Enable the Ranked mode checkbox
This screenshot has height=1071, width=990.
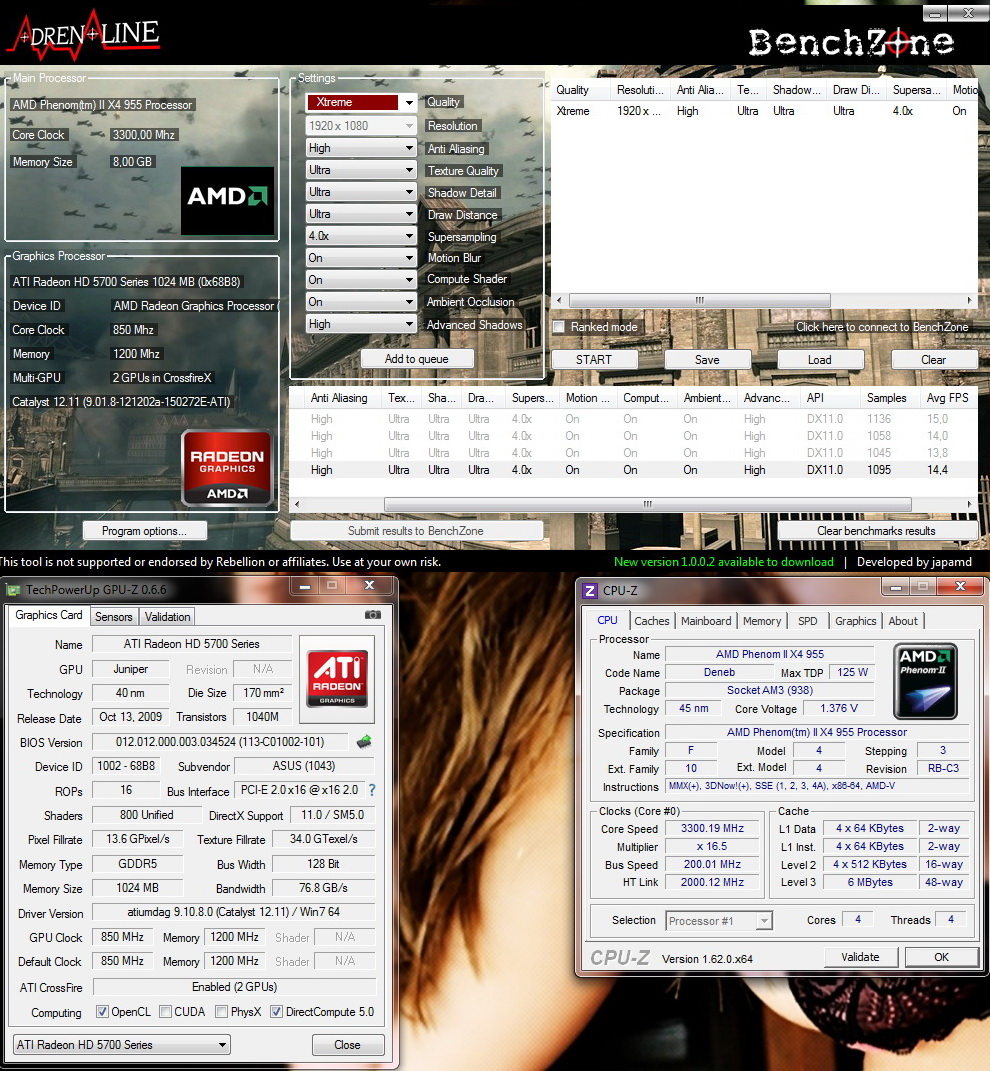coord(559,326)
